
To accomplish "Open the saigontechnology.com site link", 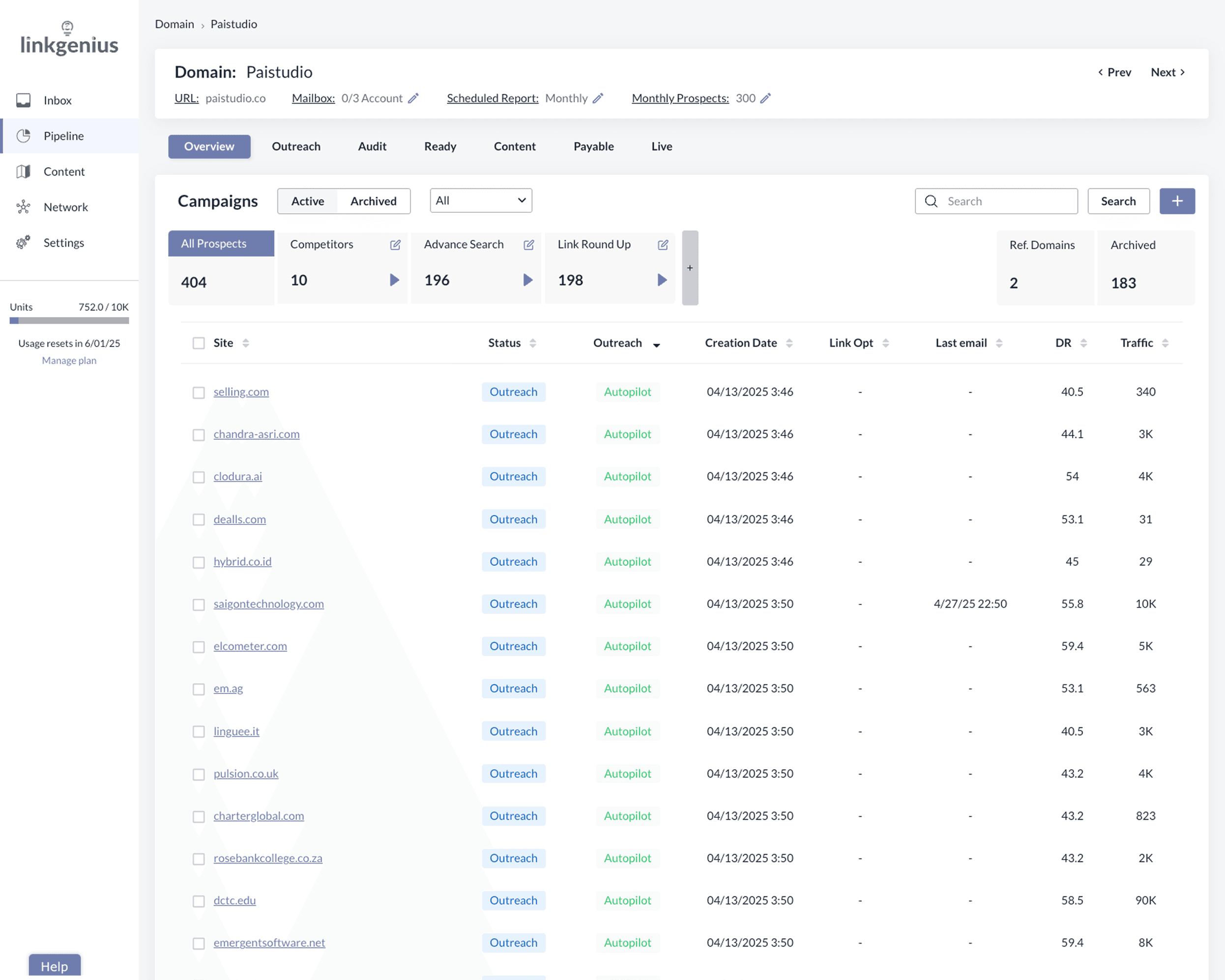I will pyautogui.click(x=269, y=604).
